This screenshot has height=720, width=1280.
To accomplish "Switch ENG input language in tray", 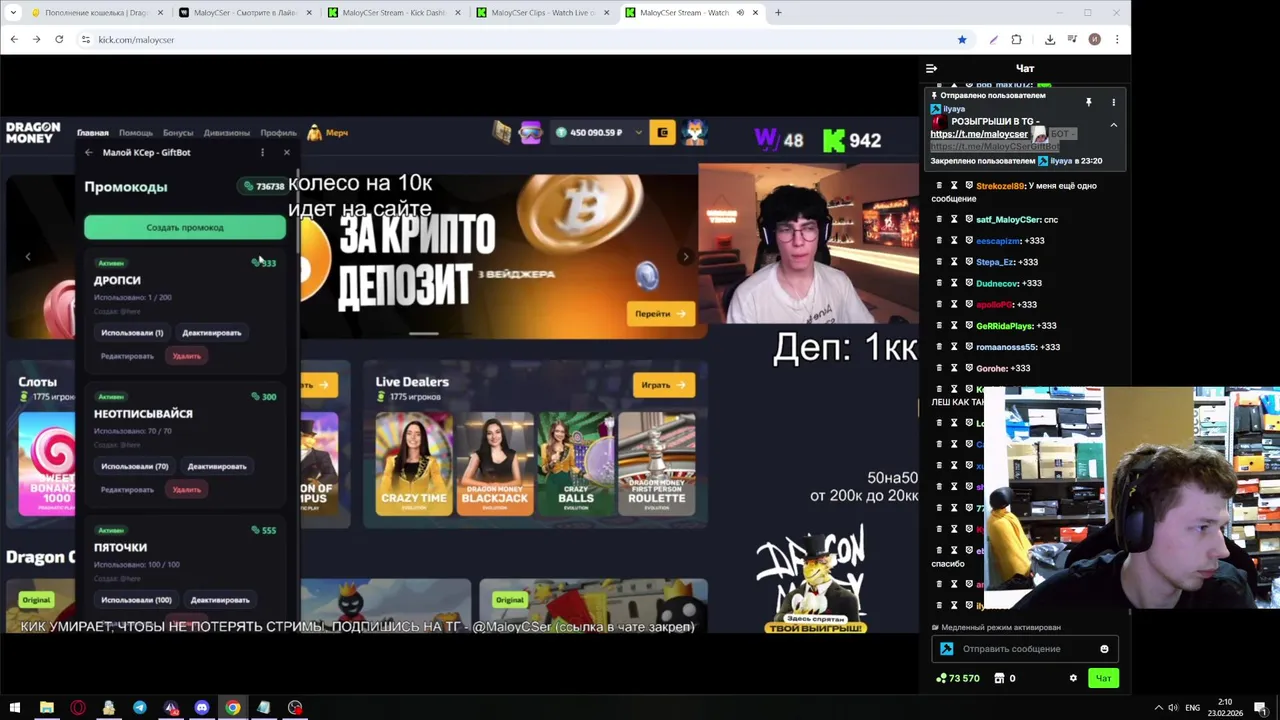I will pyautogui.click(x=1192, y=707).
